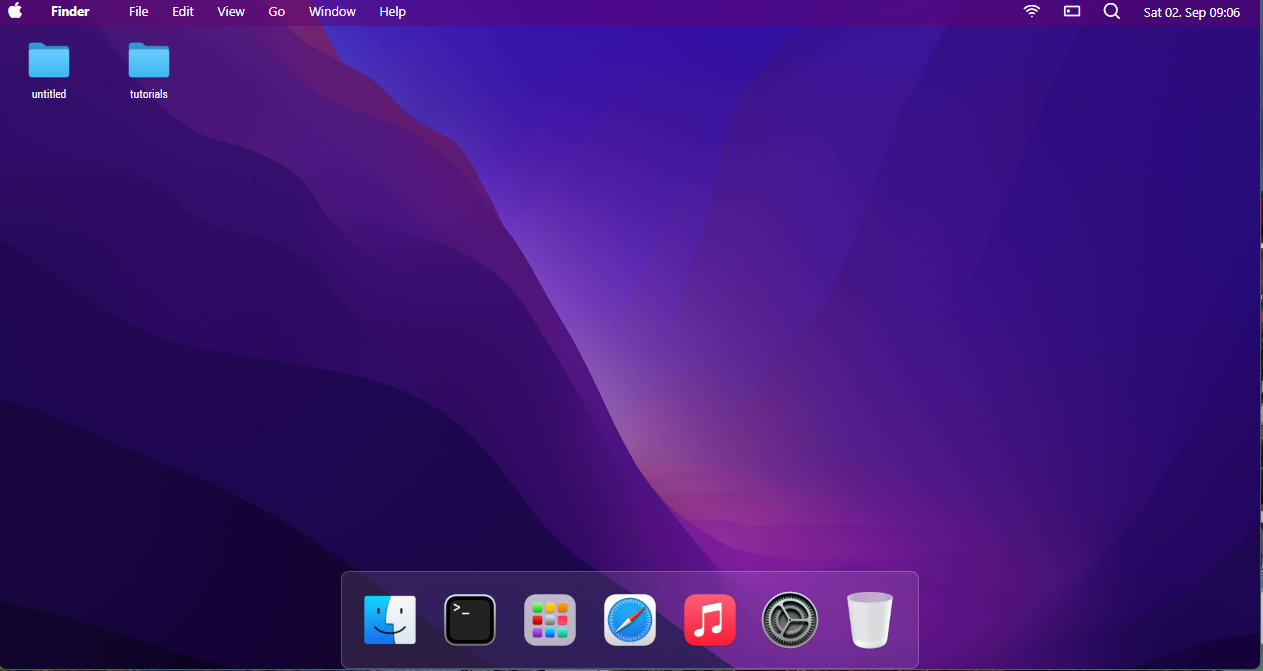Select the untitled folder icon
This screenshot has width=1263, height=671.
pos(49,60)
